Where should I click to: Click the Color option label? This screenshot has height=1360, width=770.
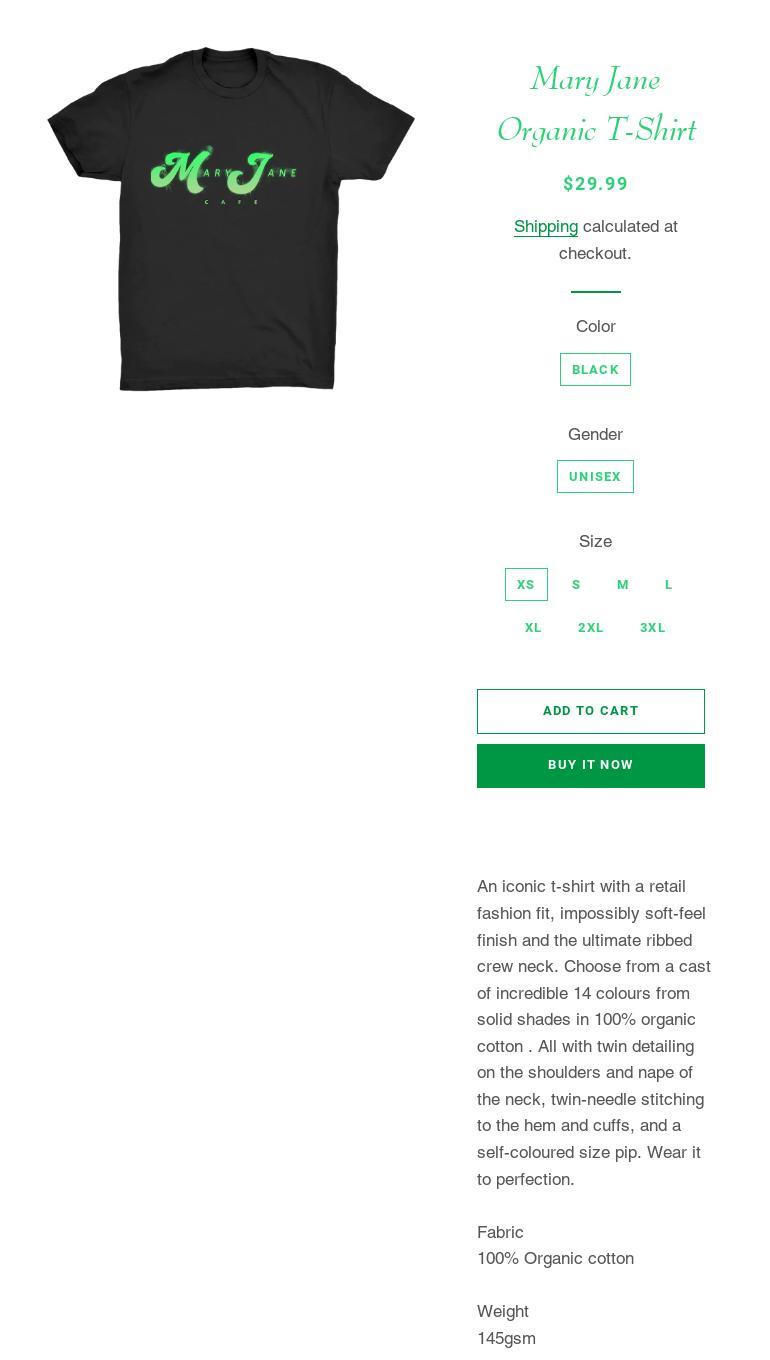point(596,327)
